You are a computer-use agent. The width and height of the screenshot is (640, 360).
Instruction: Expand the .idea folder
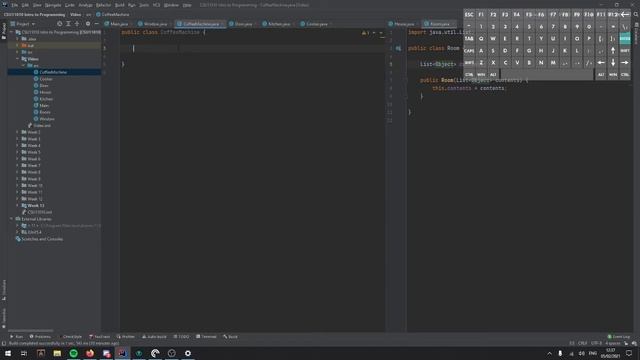click(x=17, y=39)
